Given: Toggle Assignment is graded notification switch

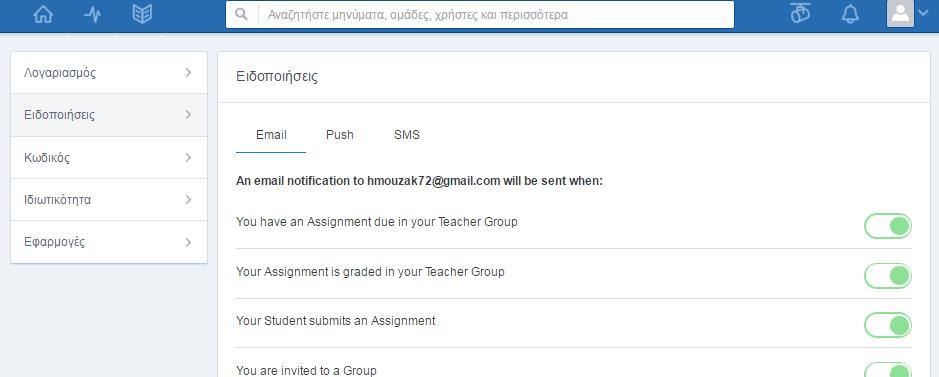Looking at the screenshot, I should [x=887, y=276].
